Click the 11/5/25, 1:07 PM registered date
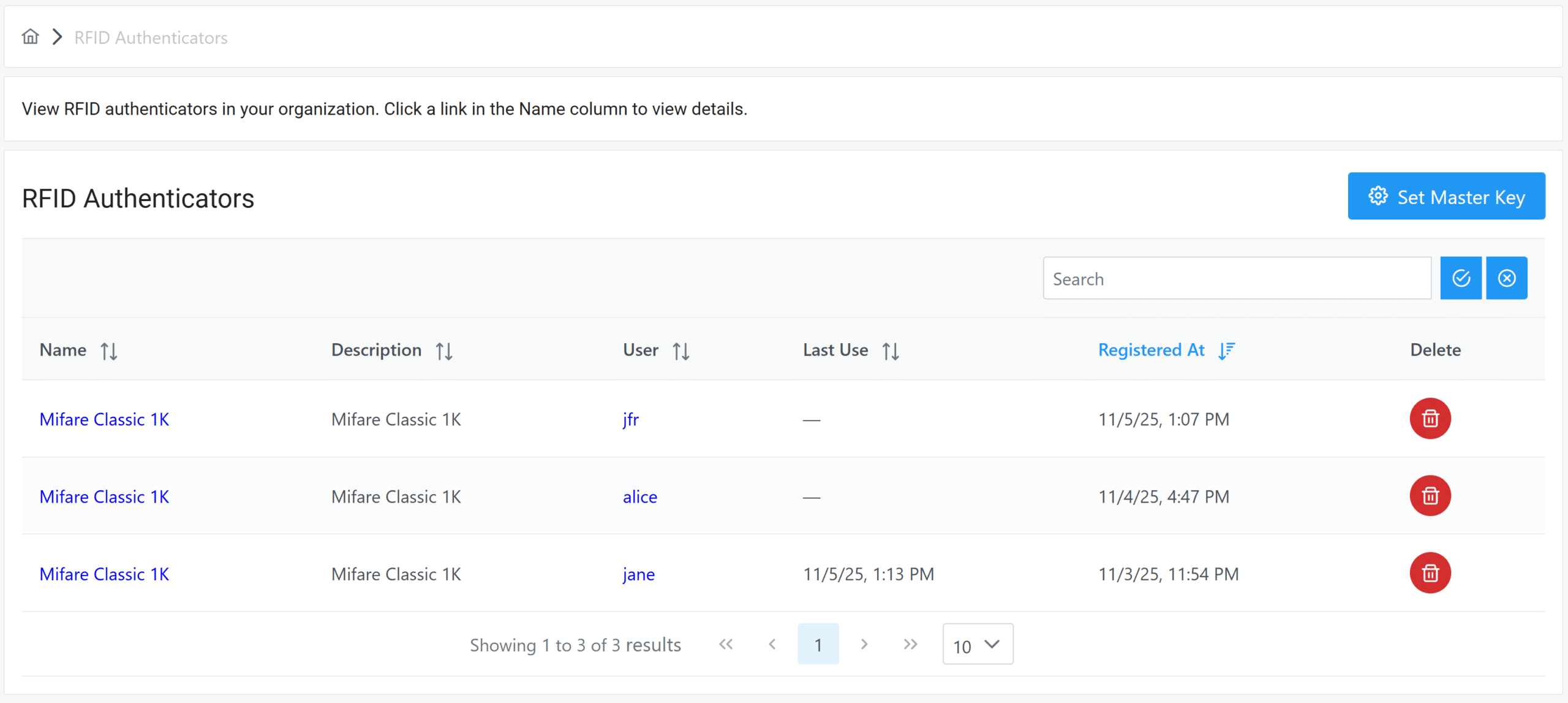Screen dimensions: 1568x703 coord(1163,419)
